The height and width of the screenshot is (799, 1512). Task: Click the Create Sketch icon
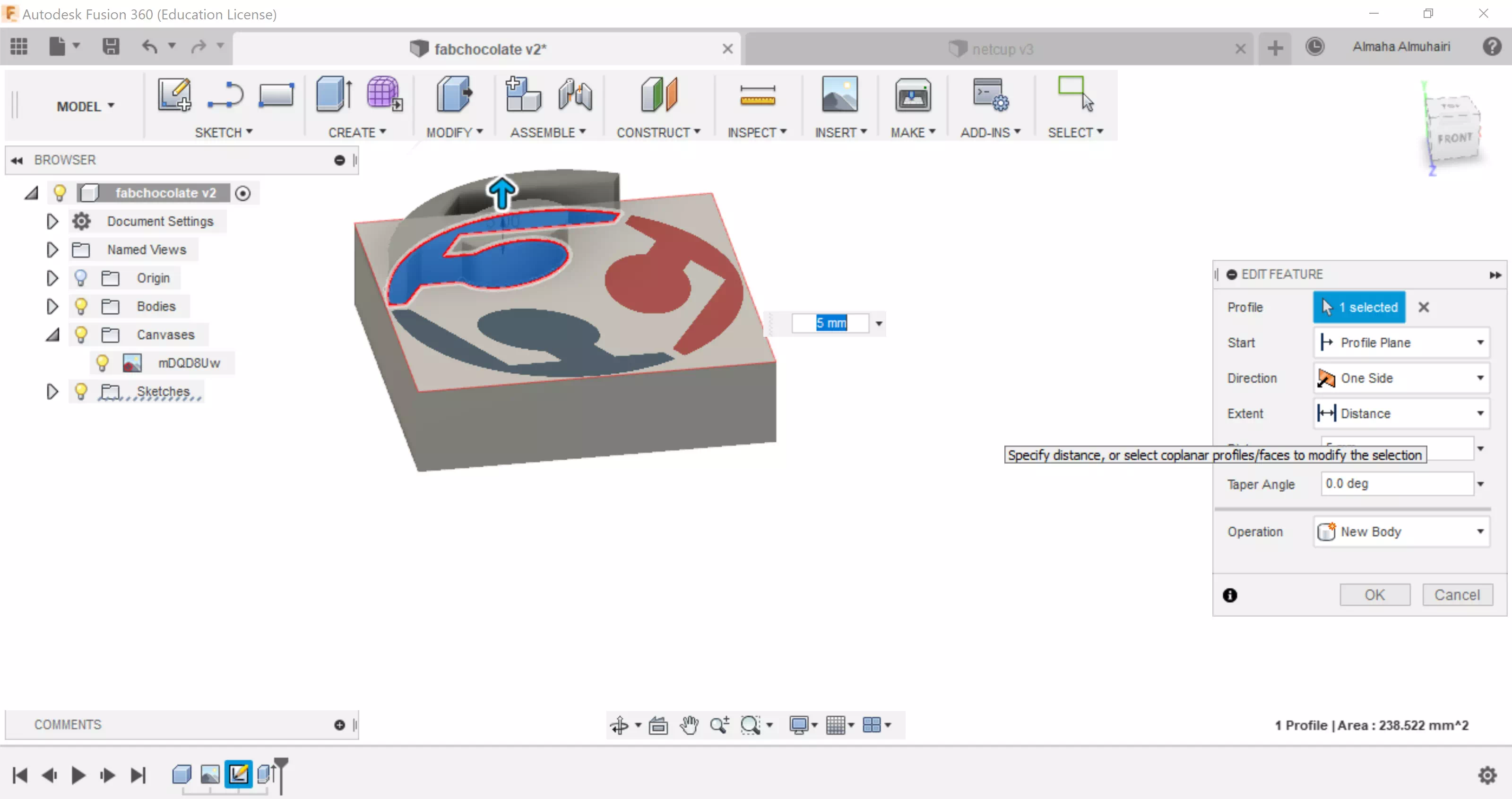tap(174, 95)
